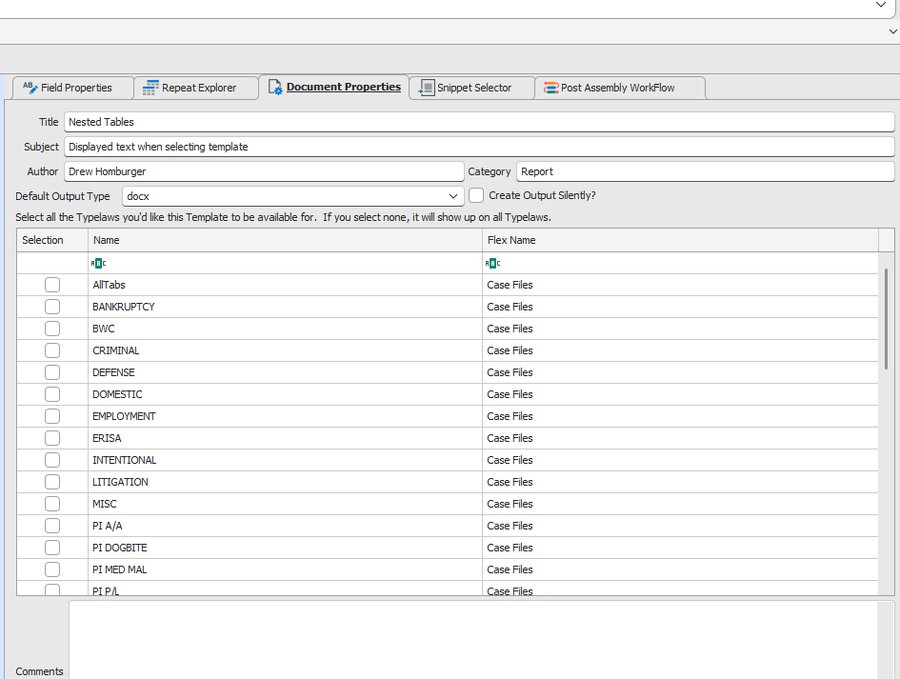The height and width of the screenshot is (679, 900).
Task: Sort by the Selection column header
Action: tap(52, 240)
